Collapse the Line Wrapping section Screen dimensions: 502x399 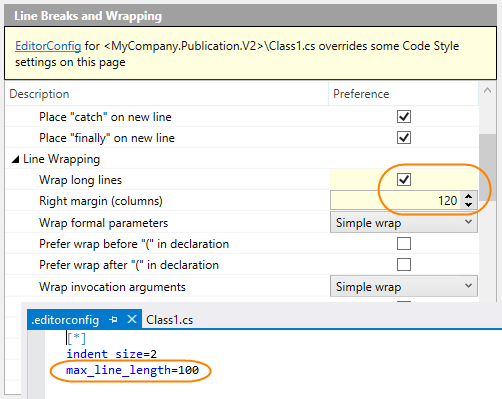(x=15, y=160)
